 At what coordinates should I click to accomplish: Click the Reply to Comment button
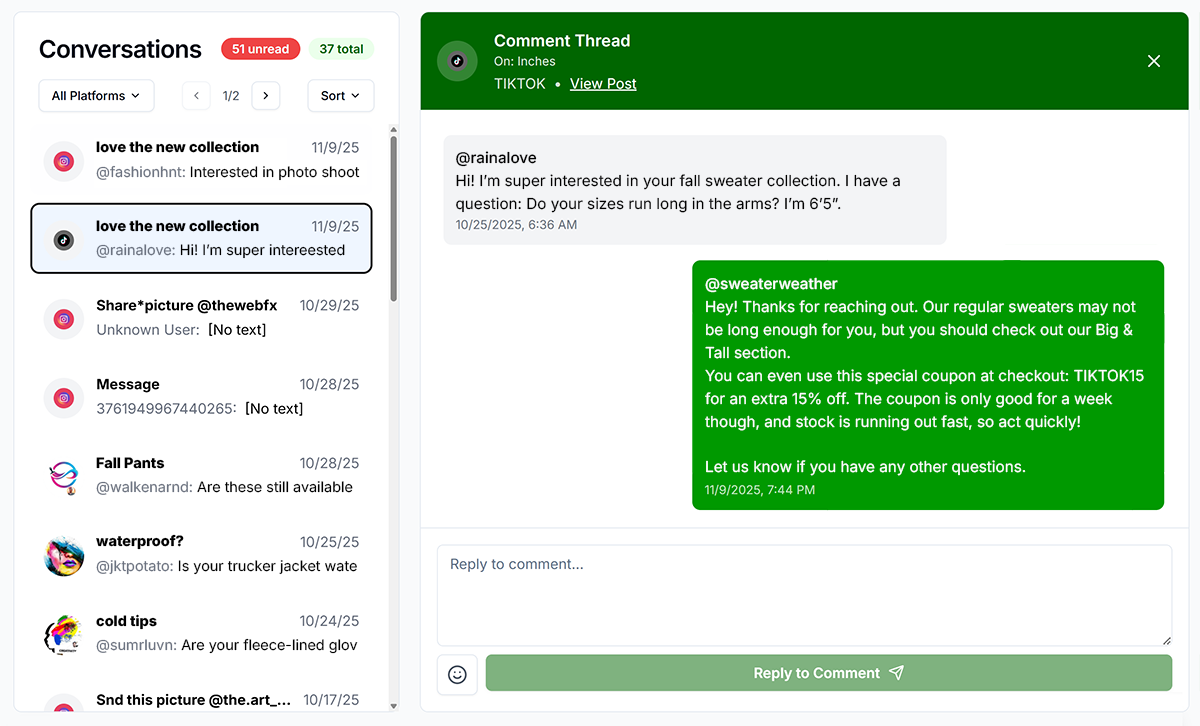click(828, 672)
